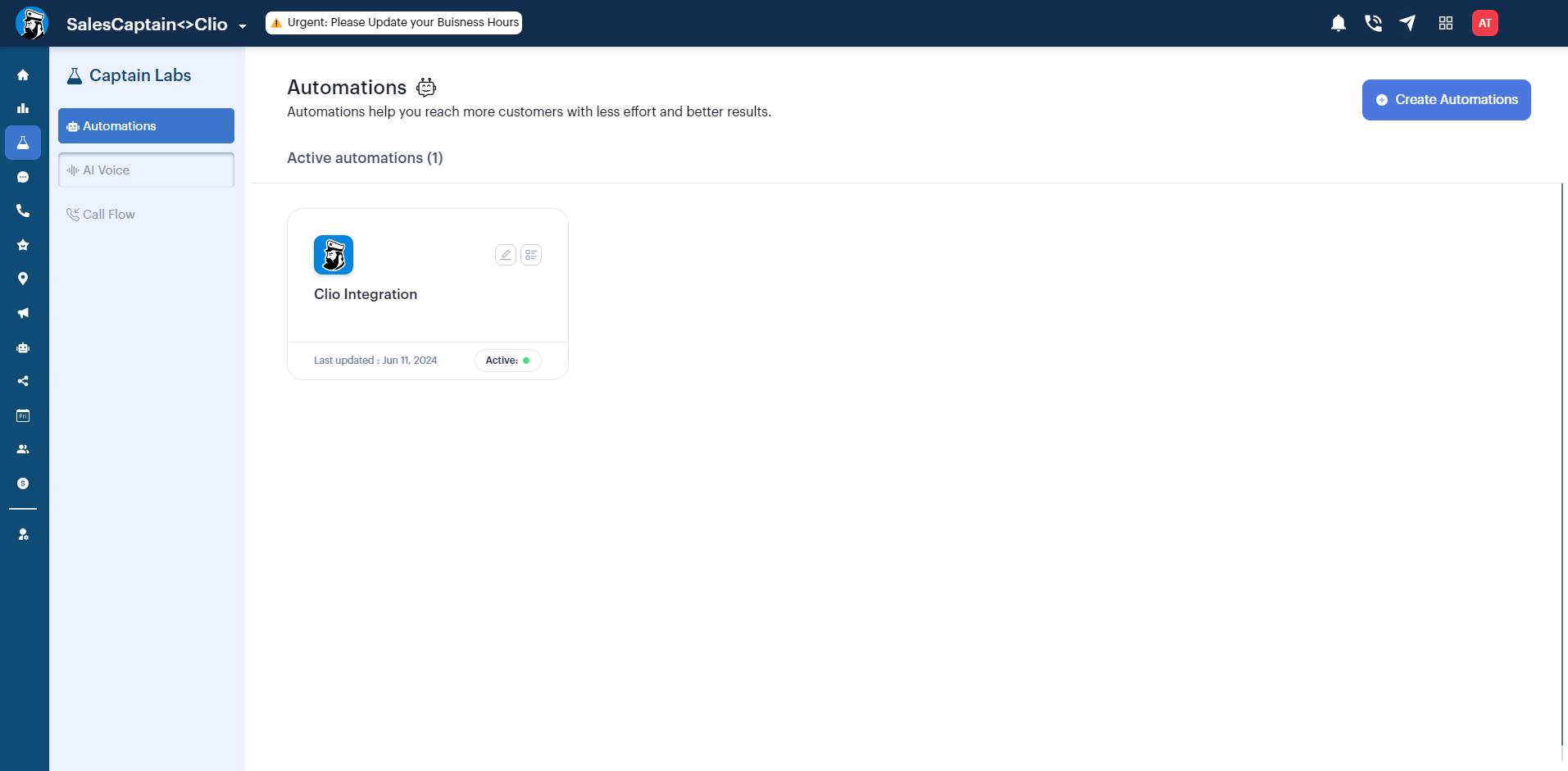Image resolution: width=1568 pixels, height=771 pixels.
Task: Edit the Clio Integration automation
Action: click(x=506, y=255)
